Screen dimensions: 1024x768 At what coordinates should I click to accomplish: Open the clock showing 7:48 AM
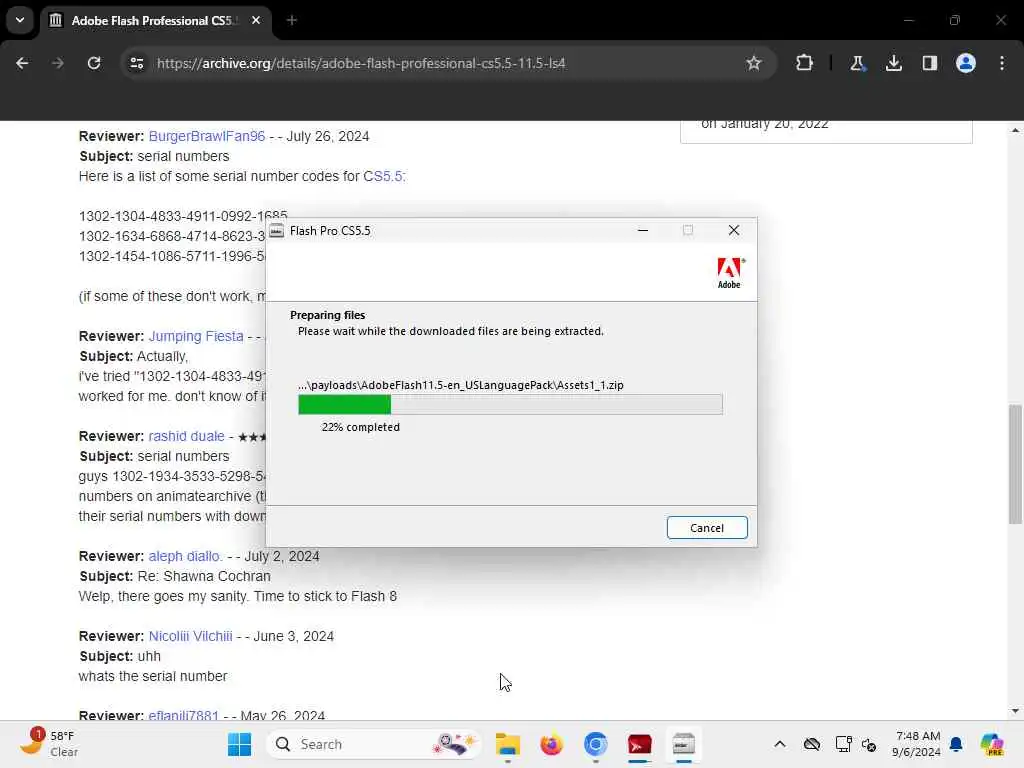coord(918,744)
